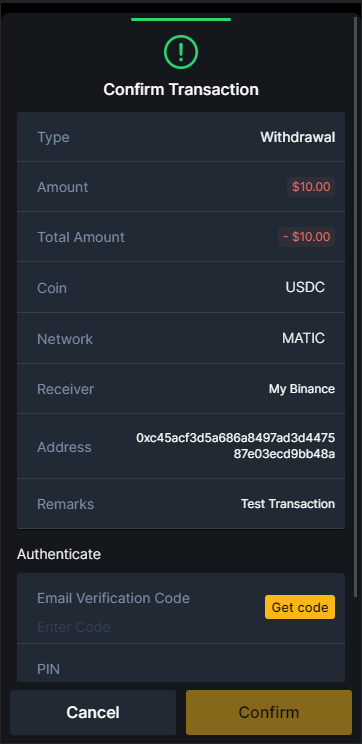
Task: Click the dialog's vertical scrollbar
Action: point(356,307)
